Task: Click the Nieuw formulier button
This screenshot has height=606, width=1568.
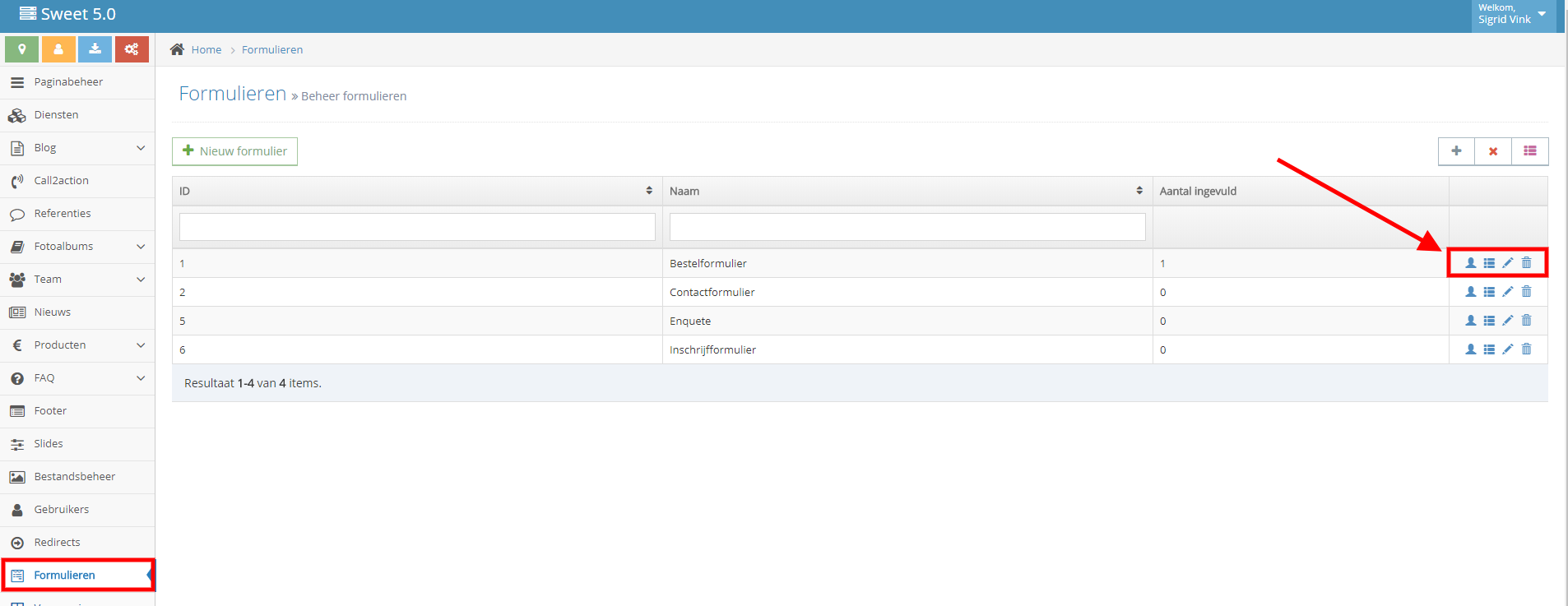Action: (234, 151)
